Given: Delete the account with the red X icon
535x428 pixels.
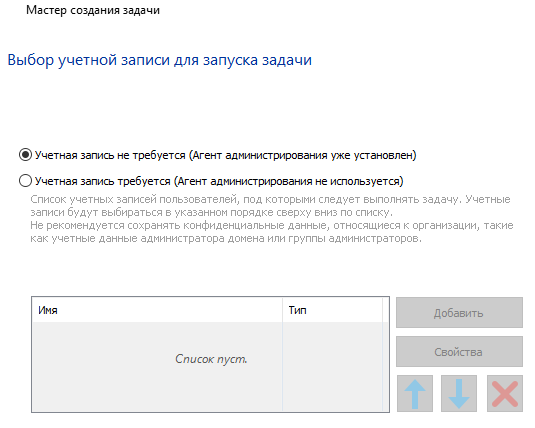Looking at the screenshot, I should [505, 394].
